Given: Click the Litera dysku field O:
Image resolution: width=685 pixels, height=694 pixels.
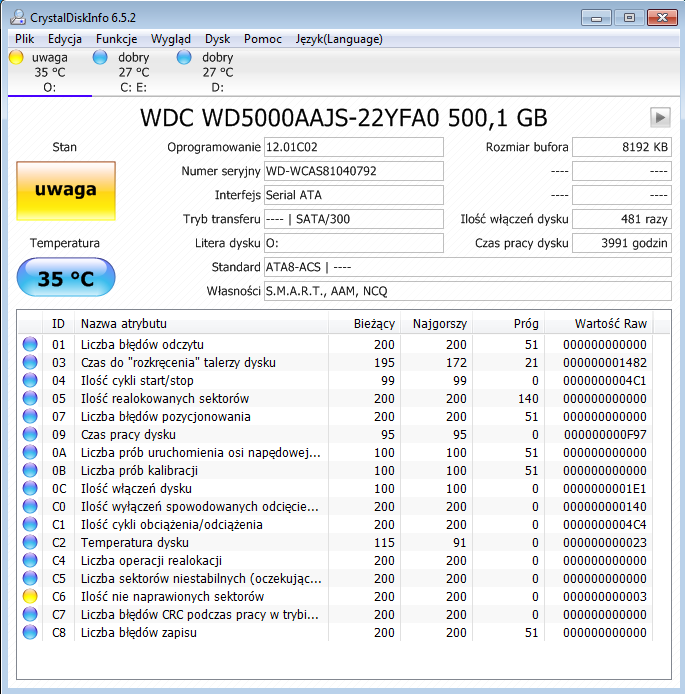Looking at the screenshot, I should (x=354, y=243).
